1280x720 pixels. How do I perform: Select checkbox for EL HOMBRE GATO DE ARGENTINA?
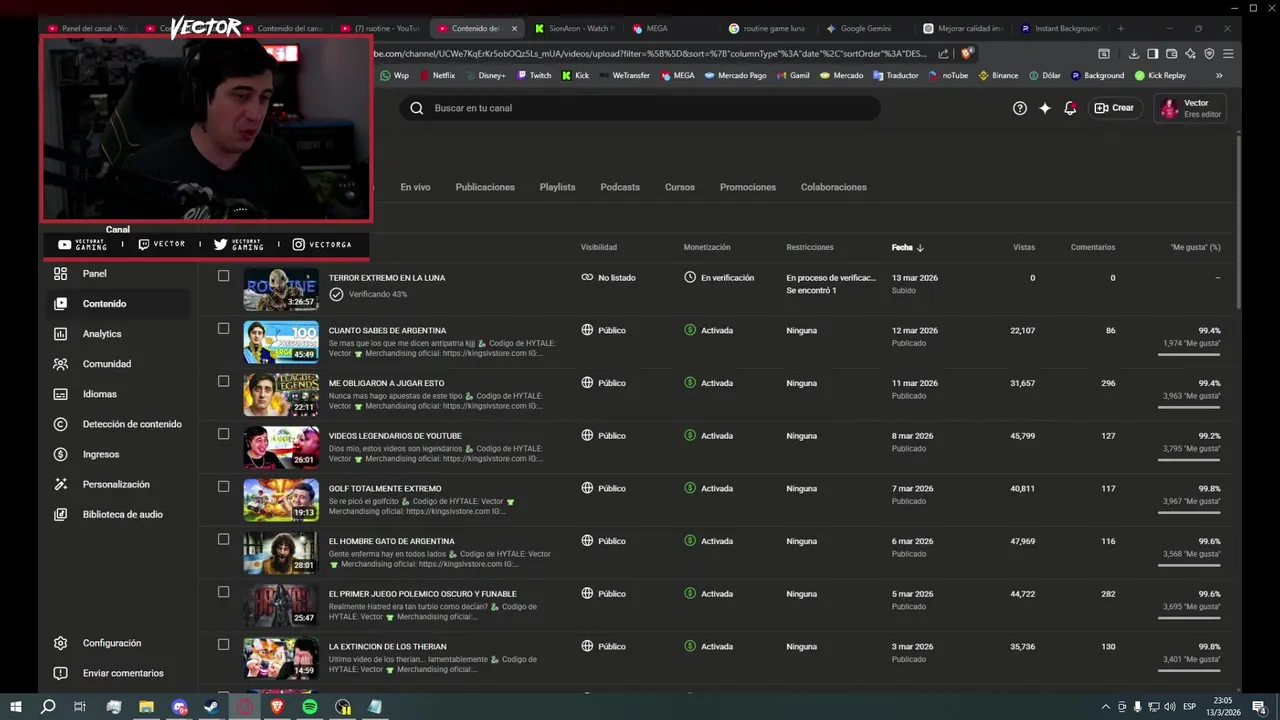[223, 539]
